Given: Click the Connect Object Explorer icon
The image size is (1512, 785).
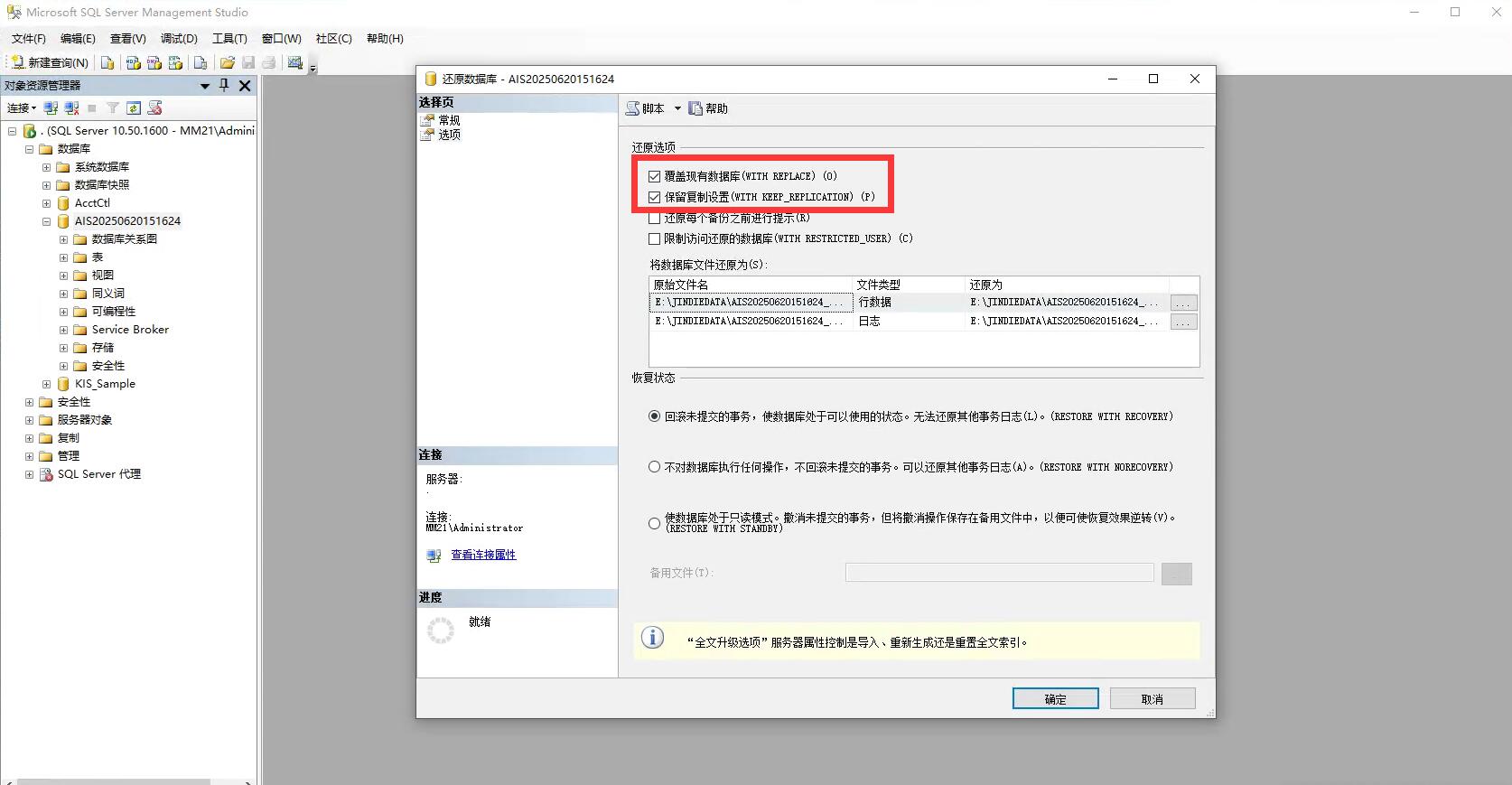Looking at the screenshot, I should 51,107.
